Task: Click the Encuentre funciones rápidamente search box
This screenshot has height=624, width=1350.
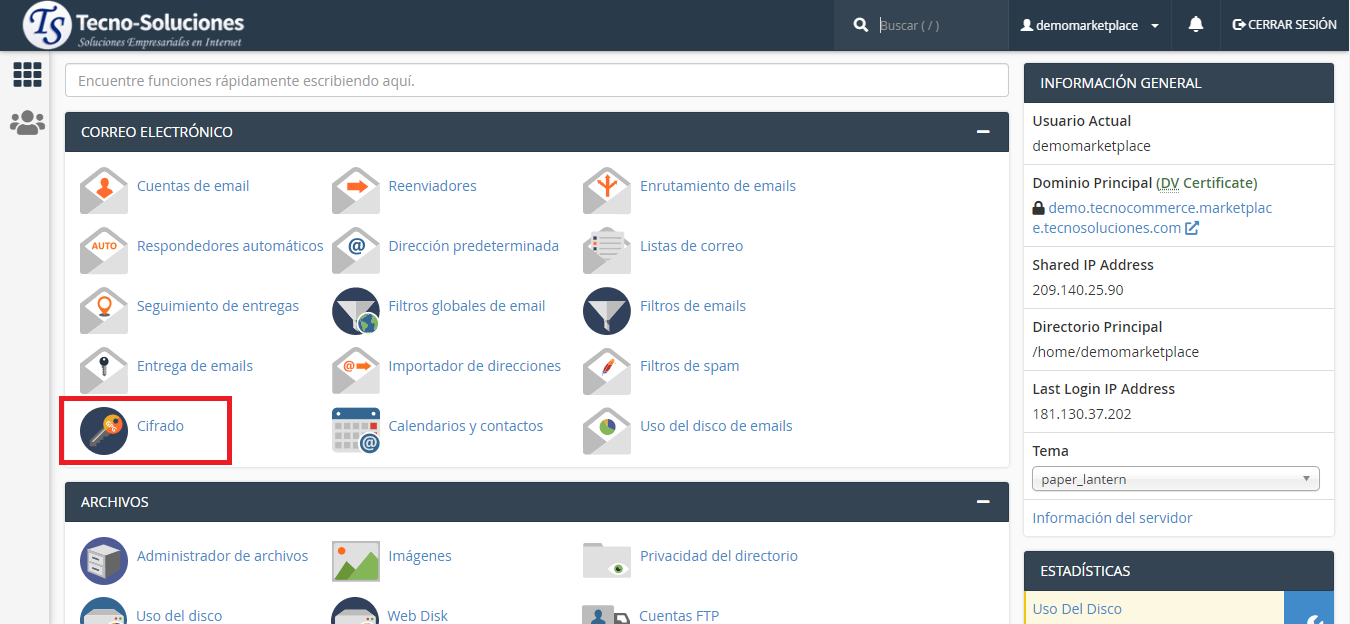Action: (x=536, y=80)
